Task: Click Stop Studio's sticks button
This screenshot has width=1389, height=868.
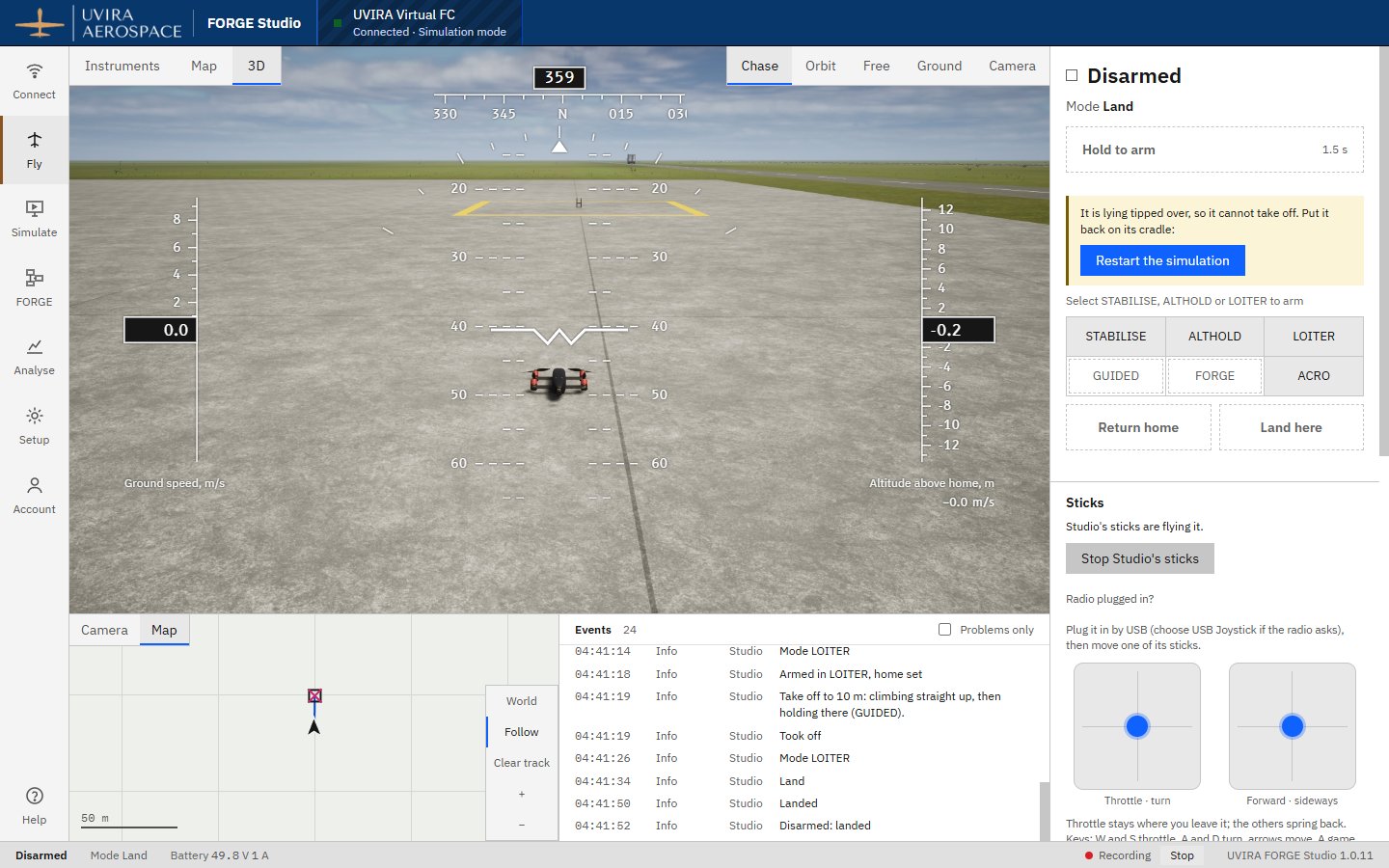Action: click(x=1139, y=558)
